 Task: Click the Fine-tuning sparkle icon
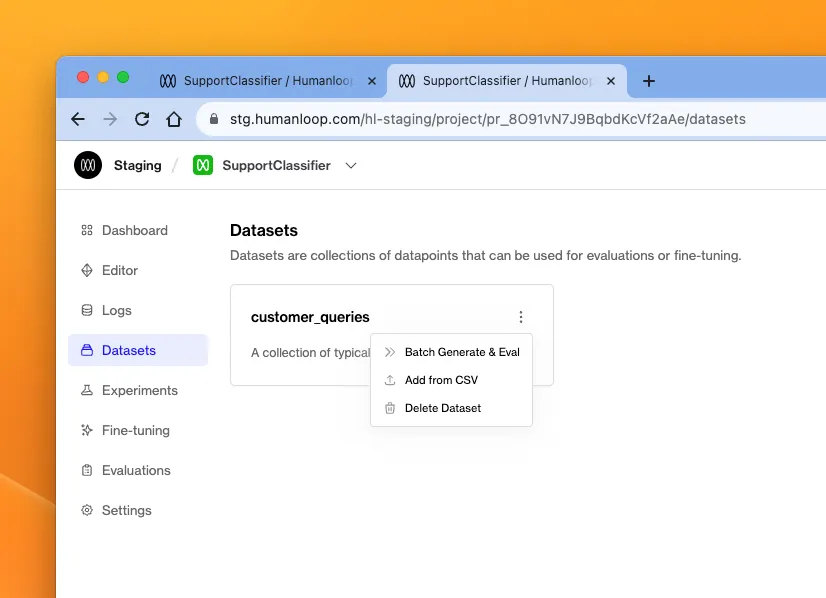87,430
